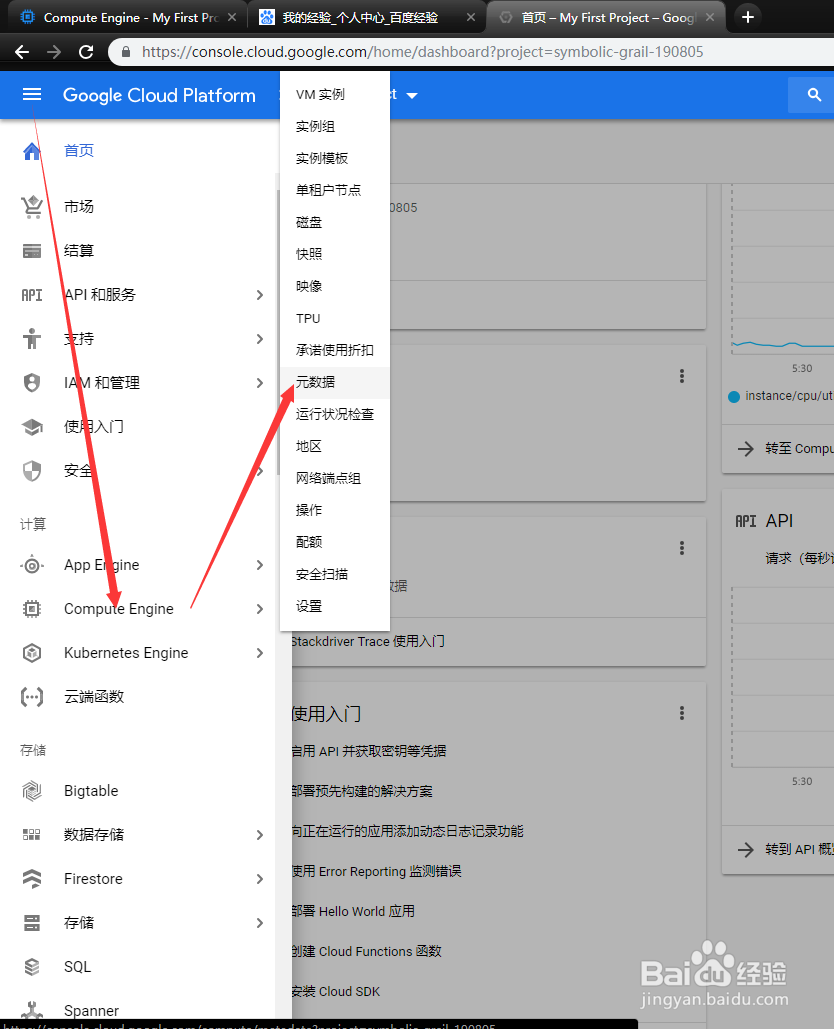The height and width of the screenshot is (1029, 834).
Task: Click the Cloud Functions icon
Action: point(31,697)
